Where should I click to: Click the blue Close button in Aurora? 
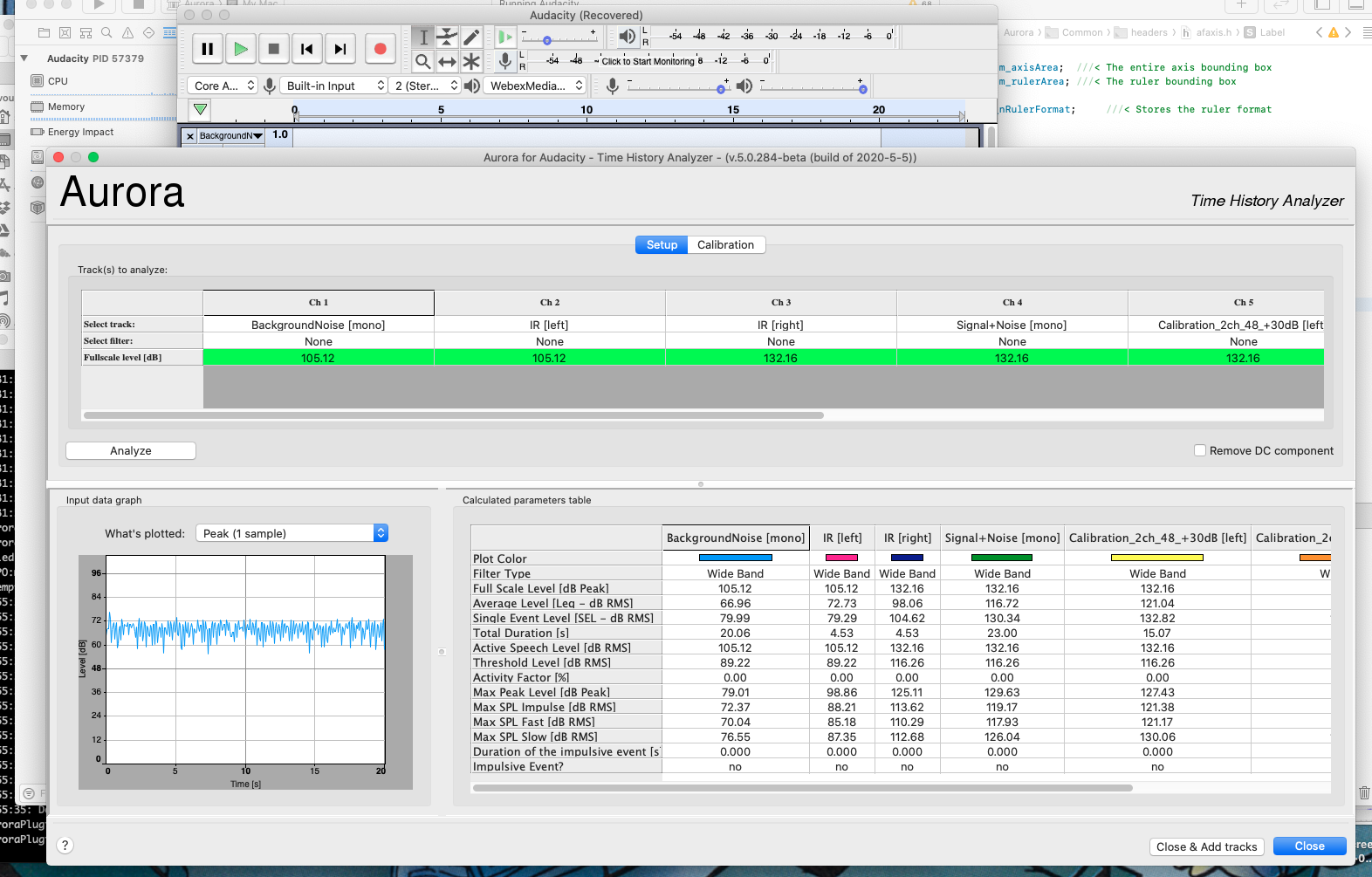pos(1309,846)
